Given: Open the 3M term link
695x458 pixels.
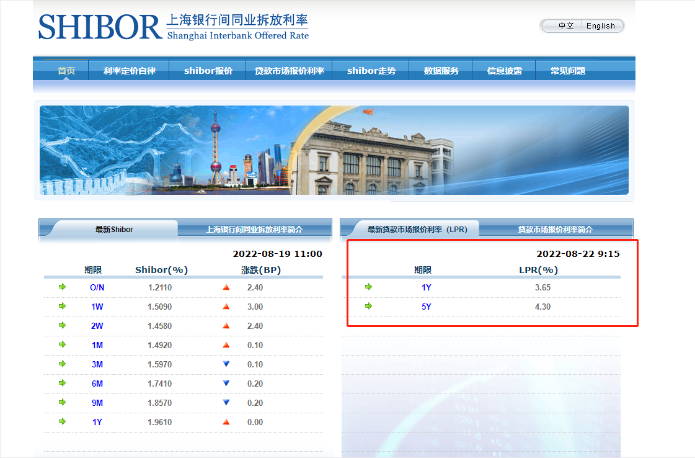Looking at the screenshot, I should pyautogui.click(x=97, y=364).
